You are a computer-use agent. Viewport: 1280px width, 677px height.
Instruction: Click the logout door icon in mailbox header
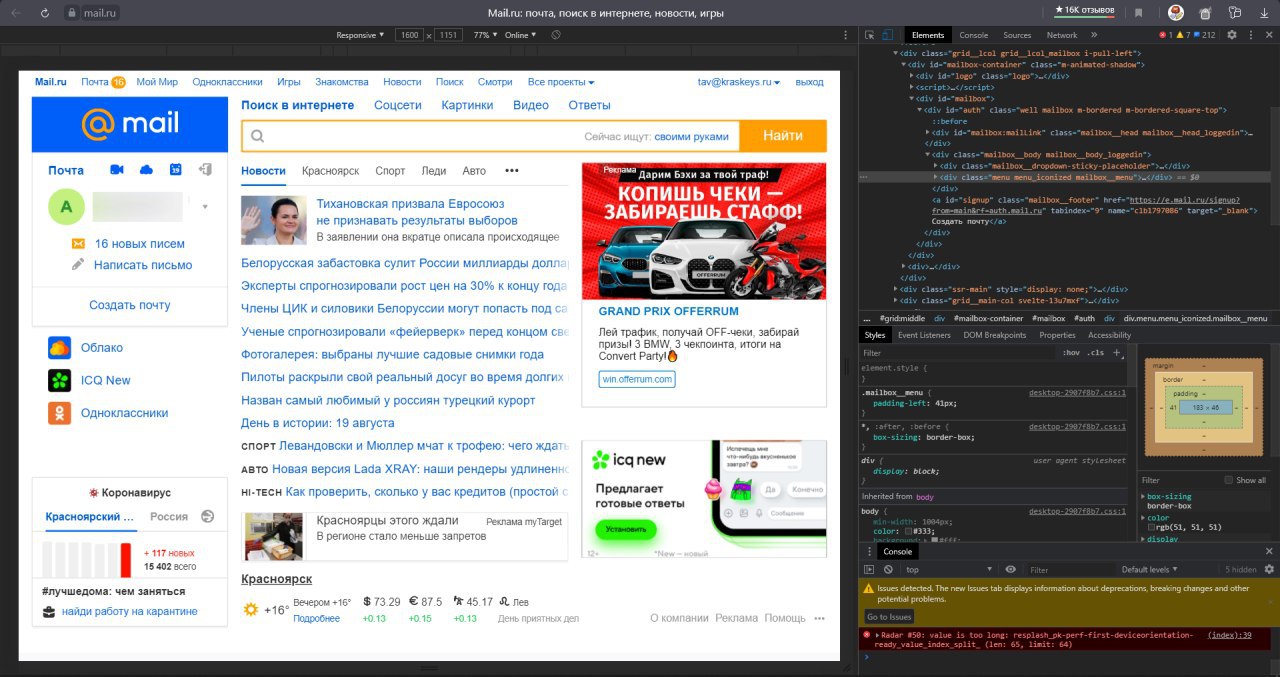coord(205,170)
